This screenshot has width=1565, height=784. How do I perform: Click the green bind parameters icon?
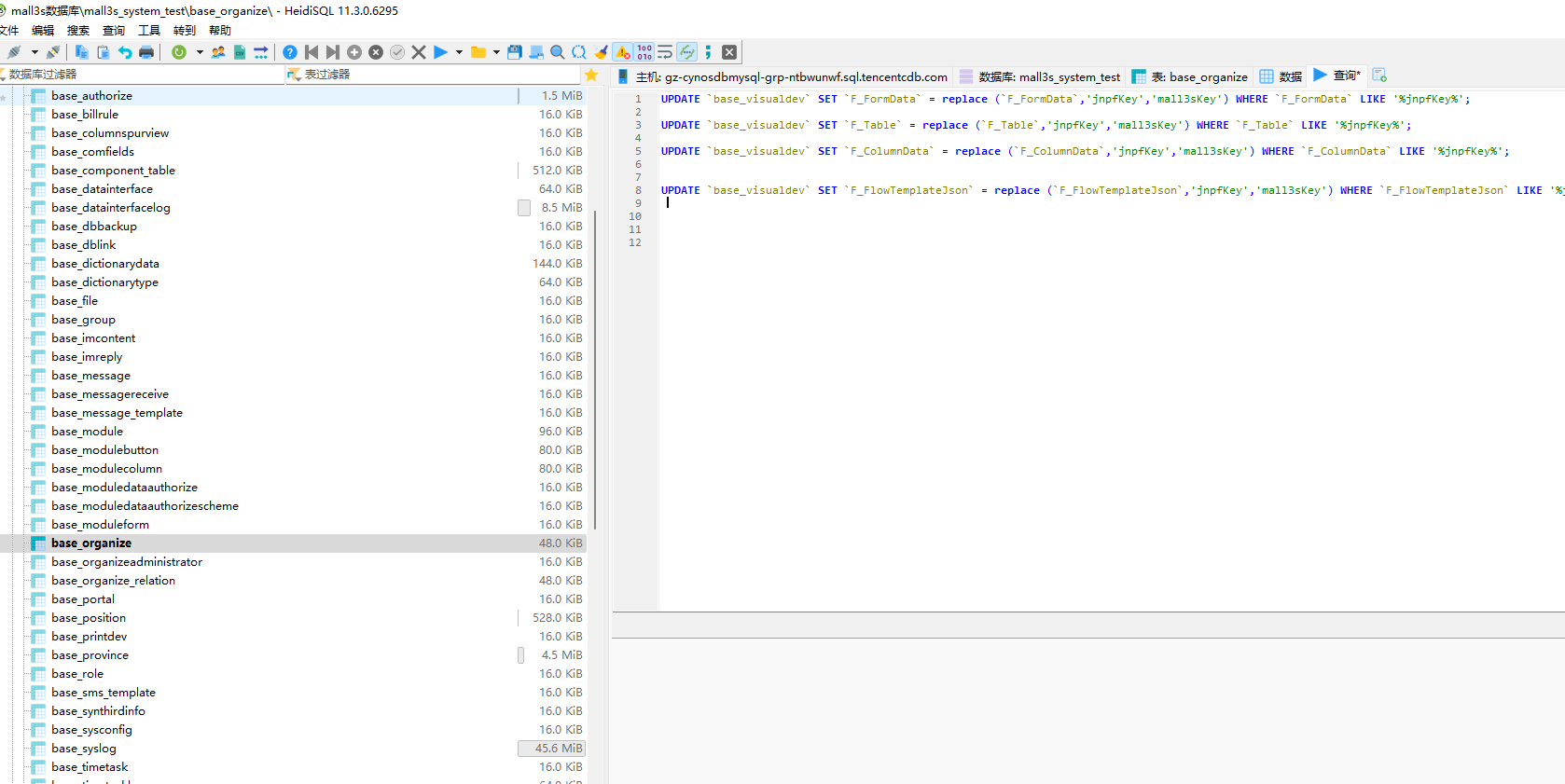pos(708,52)
